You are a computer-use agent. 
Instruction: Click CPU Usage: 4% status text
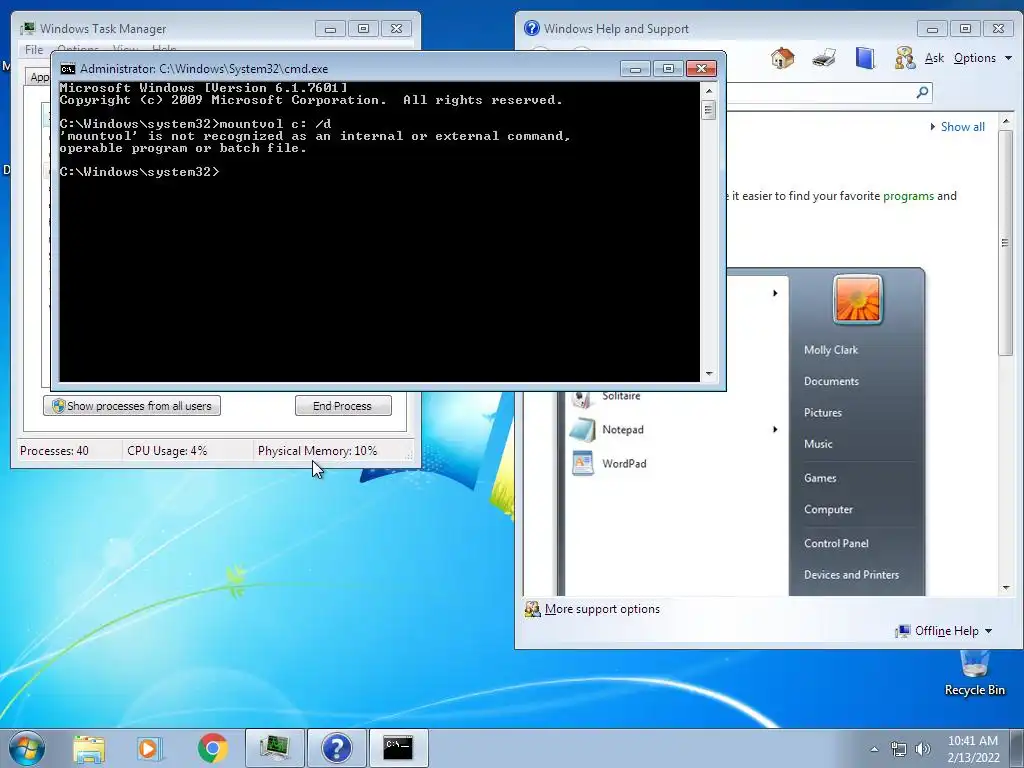click(x=167, y=451)
